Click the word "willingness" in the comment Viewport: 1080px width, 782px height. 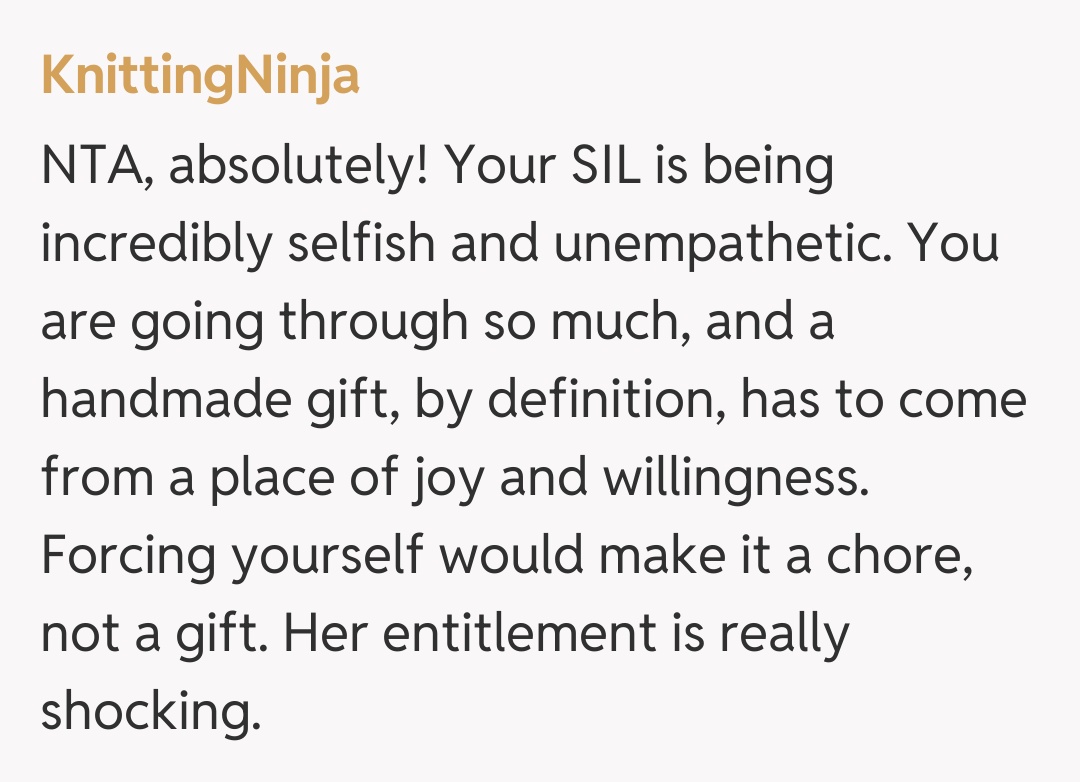(x=734, y=478)
